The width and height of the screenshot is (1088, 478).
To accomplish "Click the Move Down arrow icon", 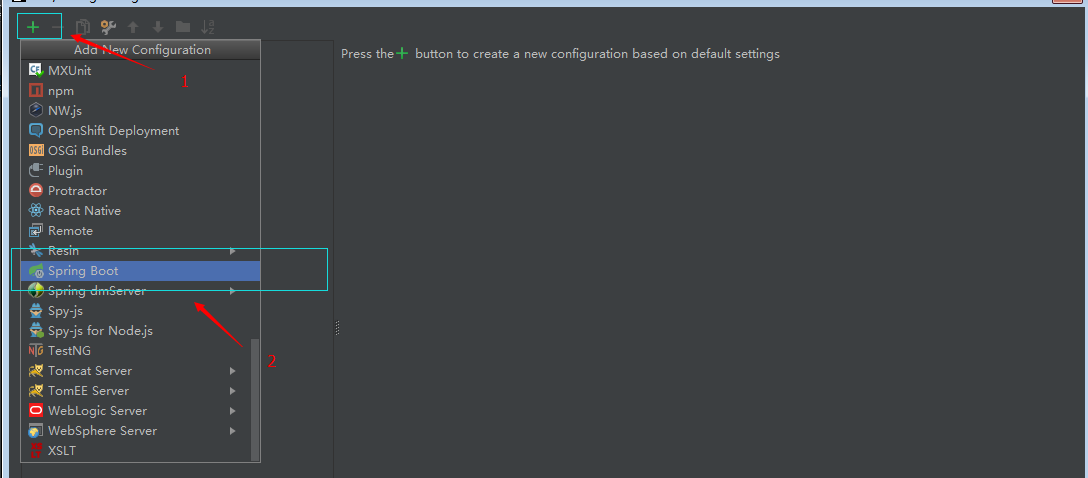I will click(x=158, y=27).
